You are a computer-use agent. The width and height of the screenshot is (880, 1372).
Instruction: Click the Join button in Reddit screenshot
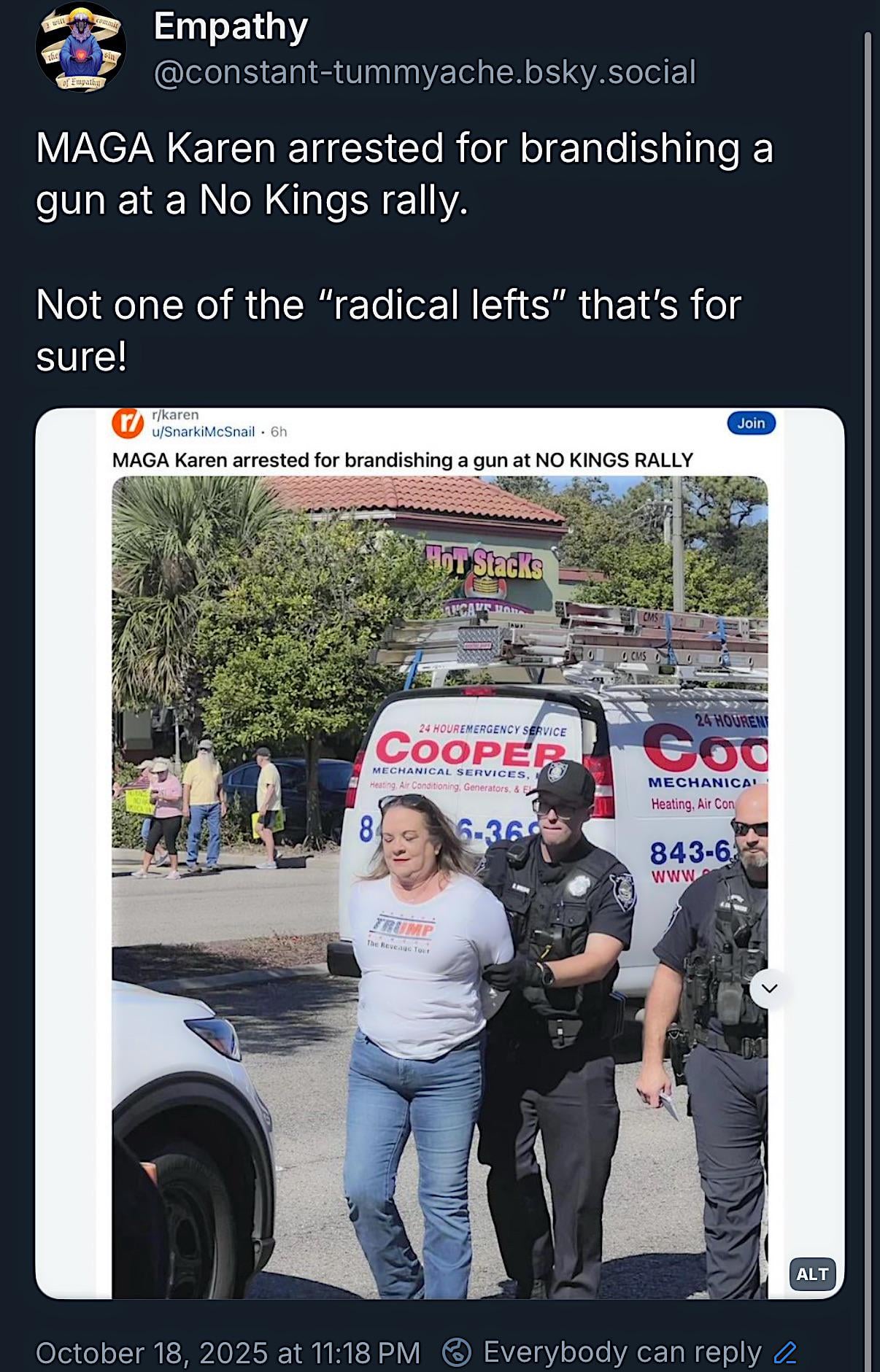751,423
